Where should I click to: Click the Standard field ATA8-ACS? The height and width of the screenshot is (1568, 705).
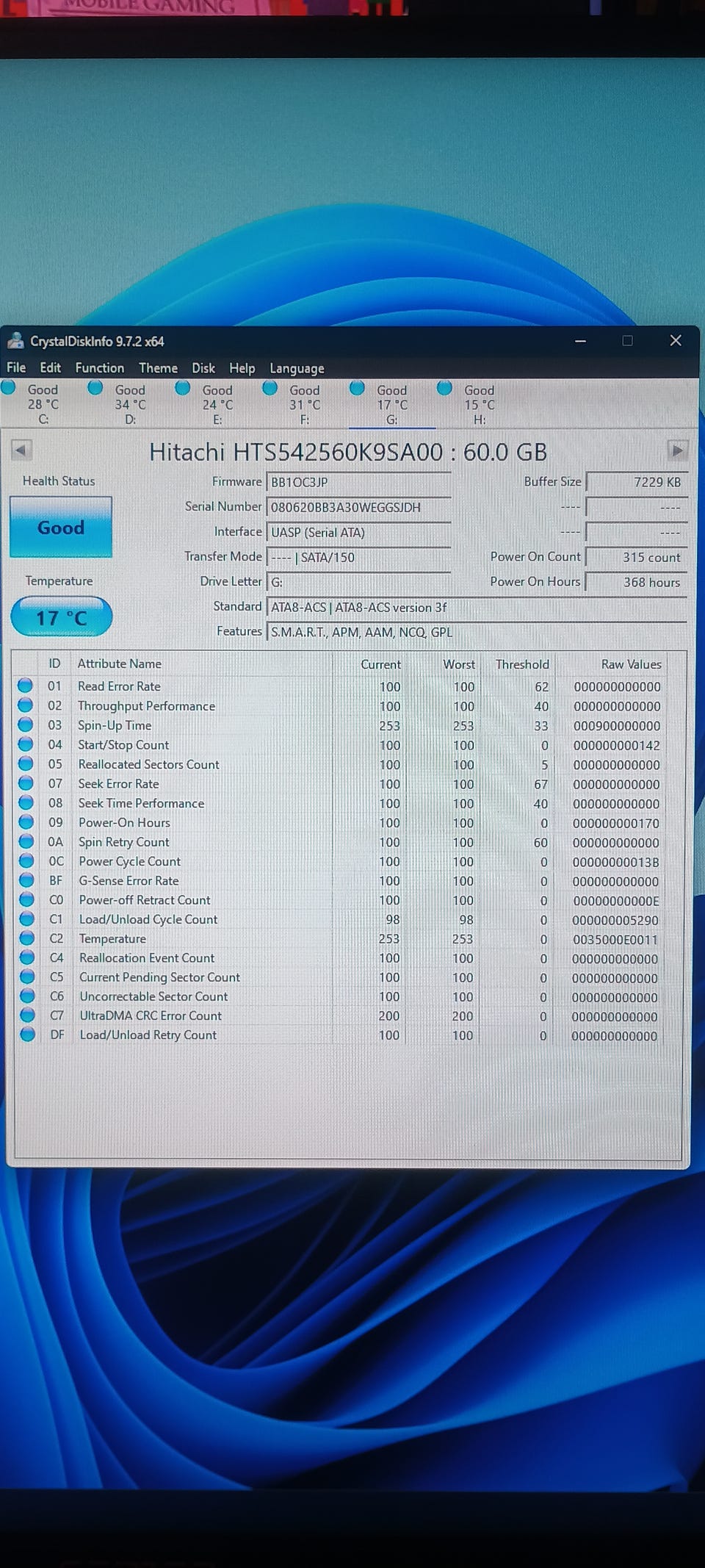pyautogui.click(x=477, y=608)
